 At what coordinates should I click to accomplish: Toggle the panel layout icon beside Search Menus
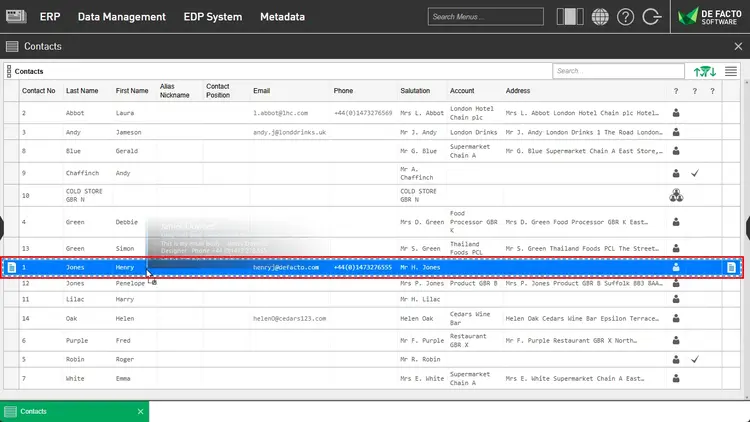570,17
